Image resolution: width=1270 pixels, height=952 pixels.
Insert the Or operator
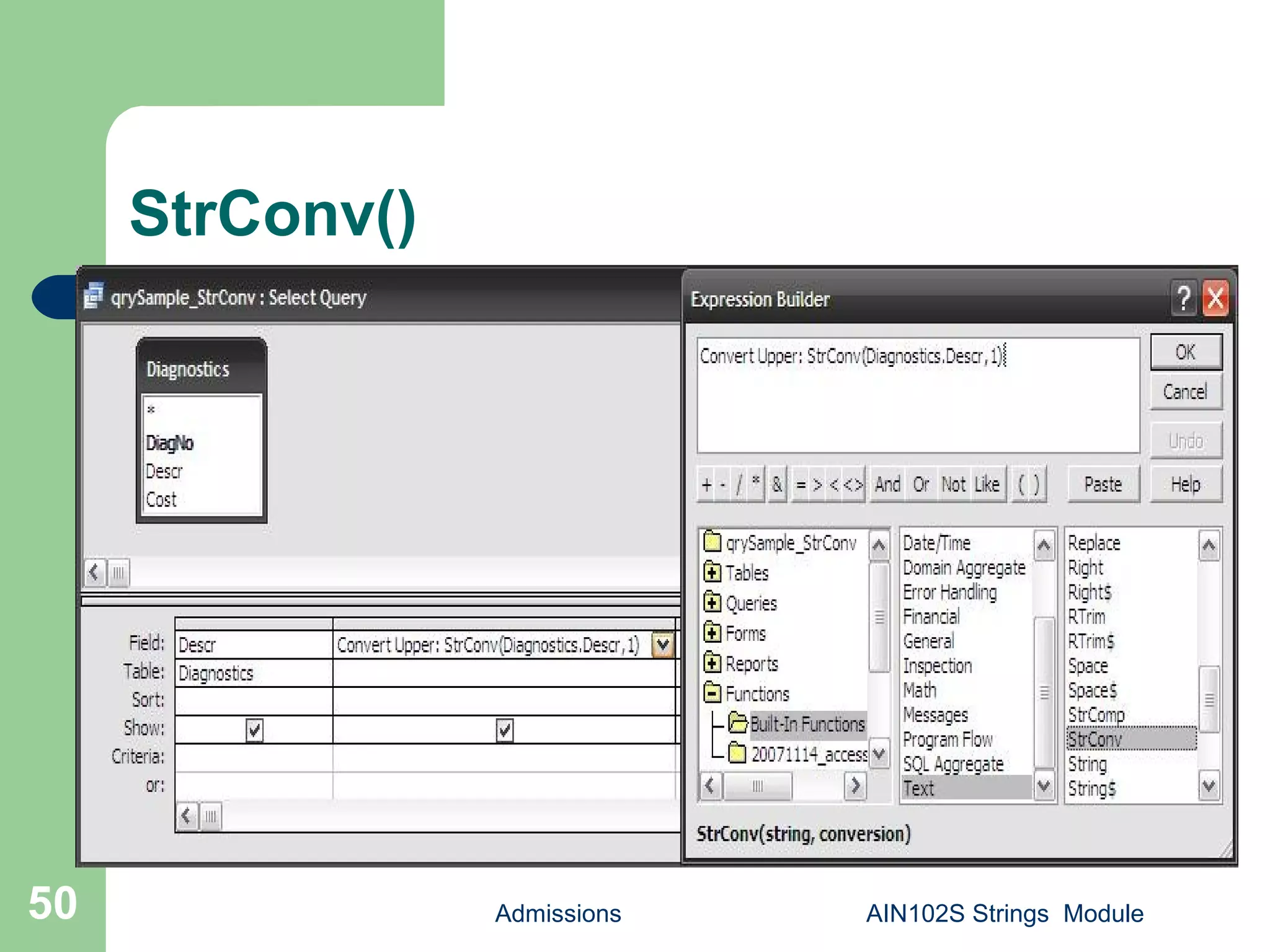click(x=921, y=485)
